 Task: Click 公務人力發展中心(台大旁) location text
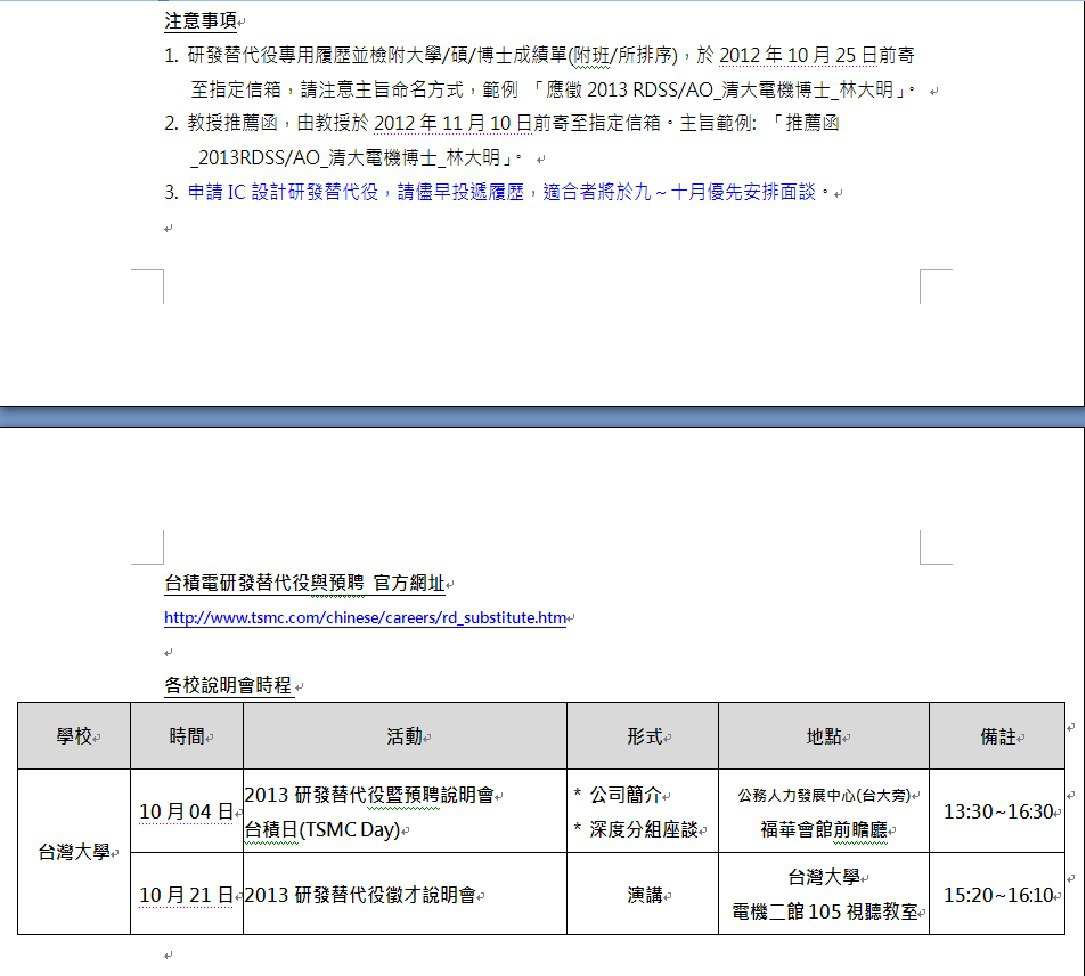pyautogui.click(x=824, y=795)
